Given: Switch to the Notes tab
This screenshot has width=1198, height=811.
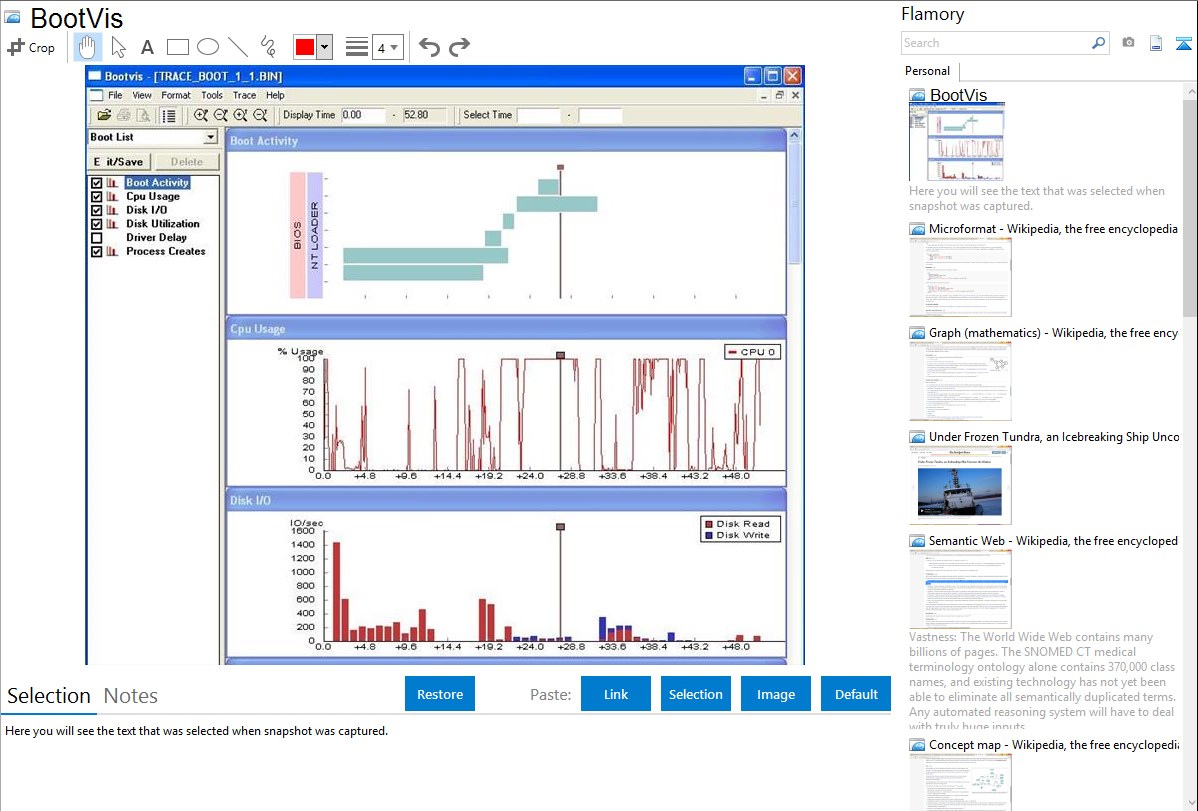Looking at the screenshot, I should (131, 696).
